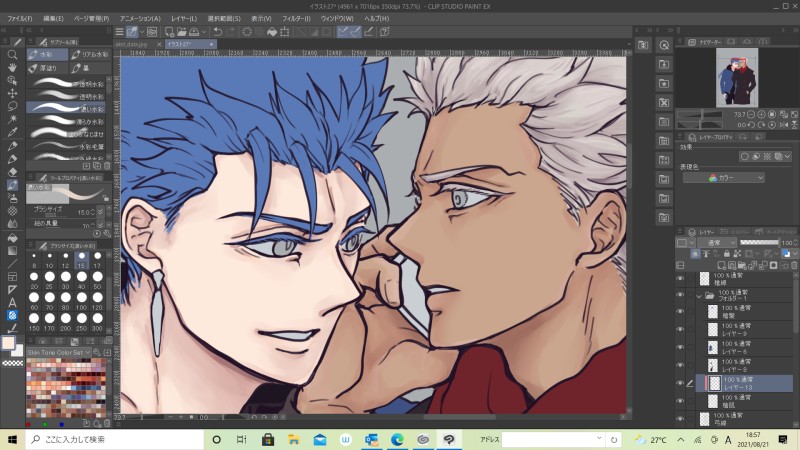Open 編集(E) menu
Screen dimensions: 800x450
[53, 18]
